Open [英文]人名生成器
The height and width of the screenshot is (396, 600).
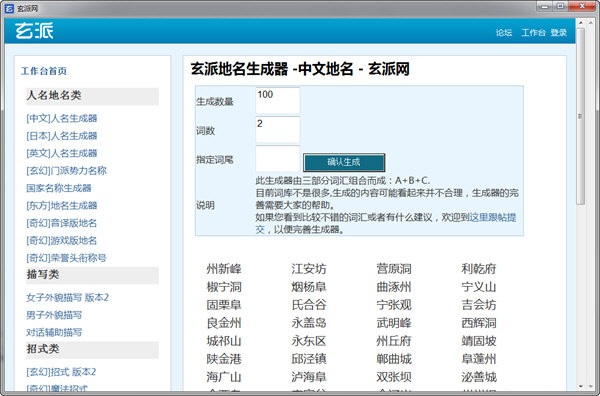click(x=62, y=153)
